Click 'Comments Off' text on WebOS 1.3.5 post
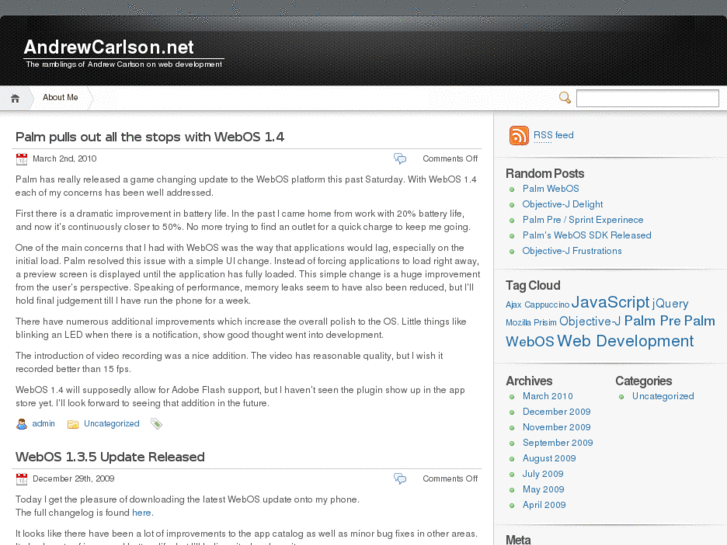Viewport: 727px width, 545px height. [x=450, y=479]
